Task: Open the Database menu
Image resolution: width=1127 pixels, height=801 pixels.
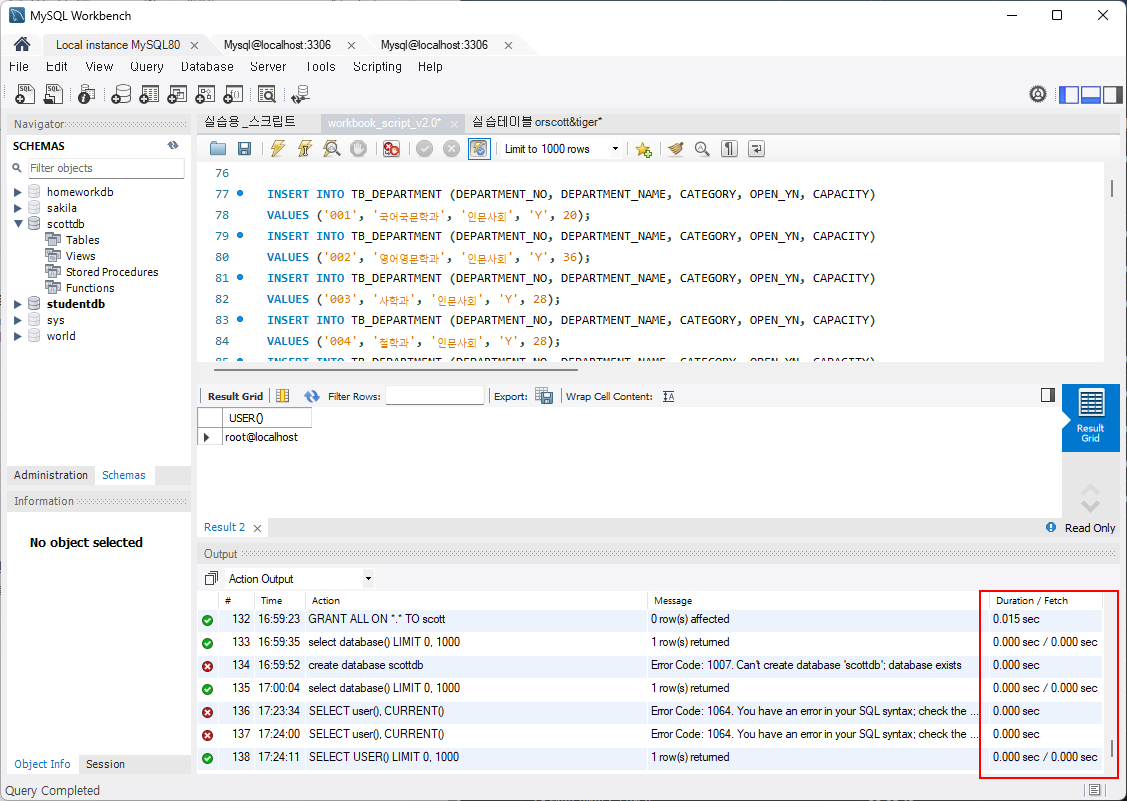Action: [207, 67]
